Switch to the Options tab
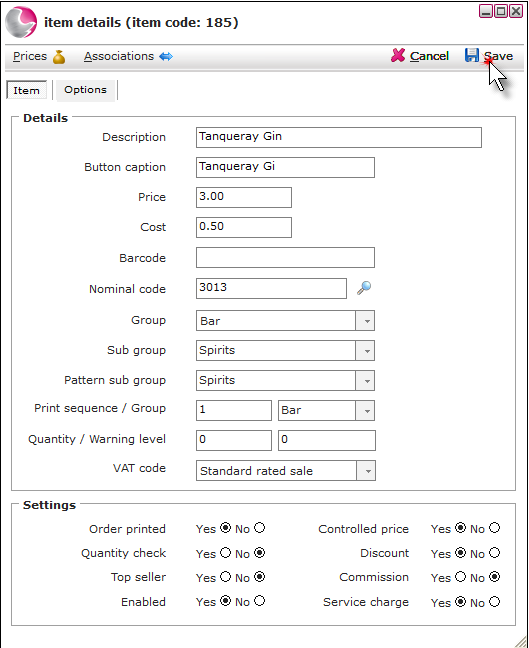Viewport: 529px width, 648px height. pos(85,90)
